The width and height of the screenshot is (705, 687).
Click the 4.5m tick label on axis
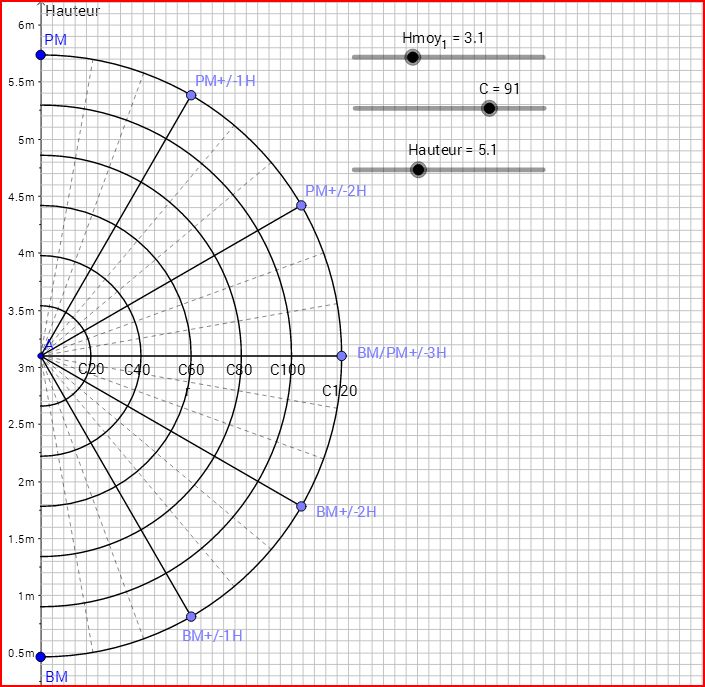point(20,197)
